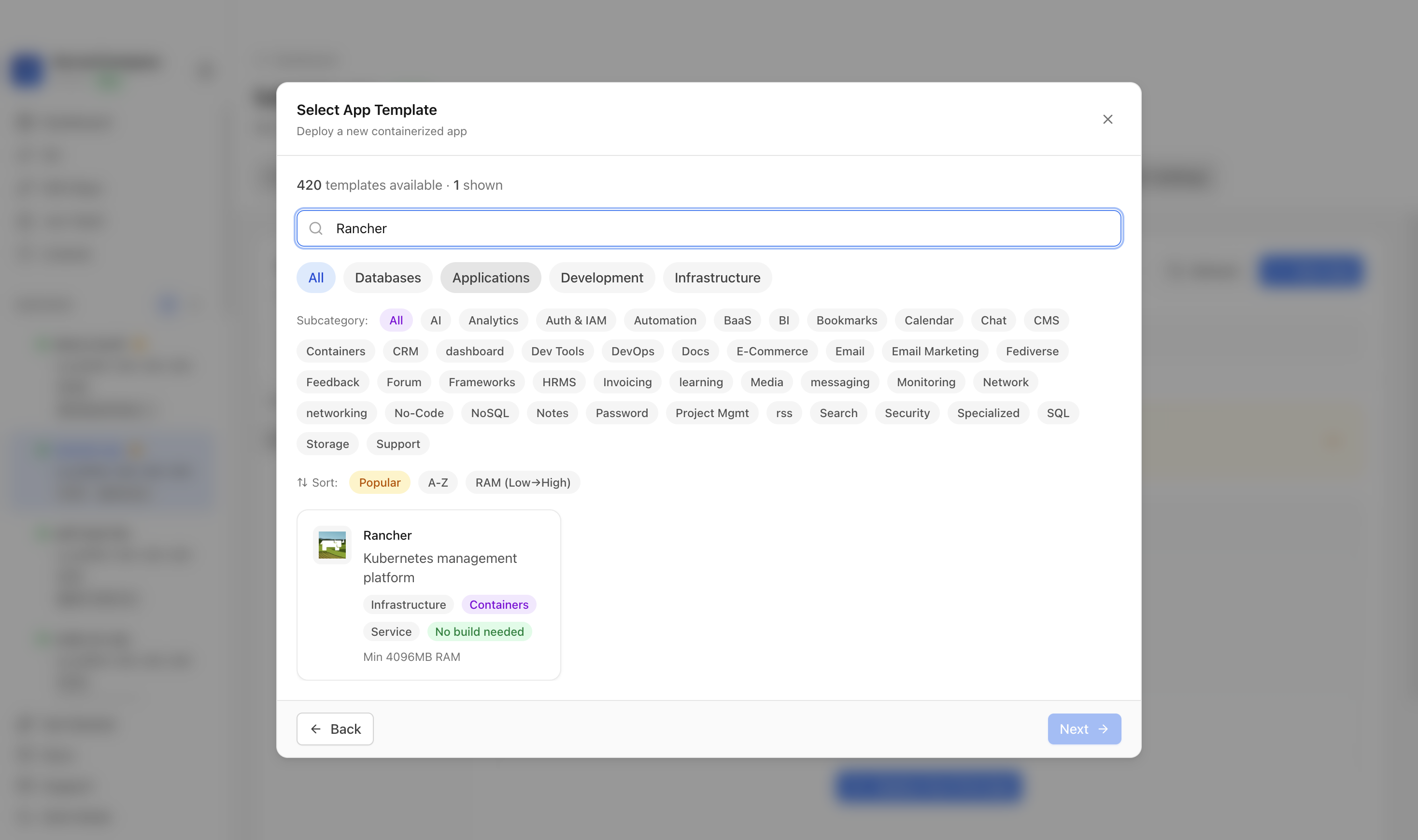Click the sort arrows icon
The height and width of the screenshot is (840, 1418).
[302, 482]
